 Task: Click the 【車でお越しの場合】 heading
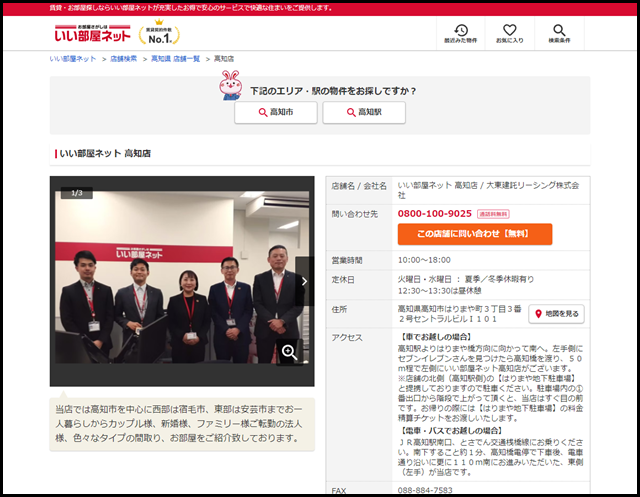tap(436, 337)
